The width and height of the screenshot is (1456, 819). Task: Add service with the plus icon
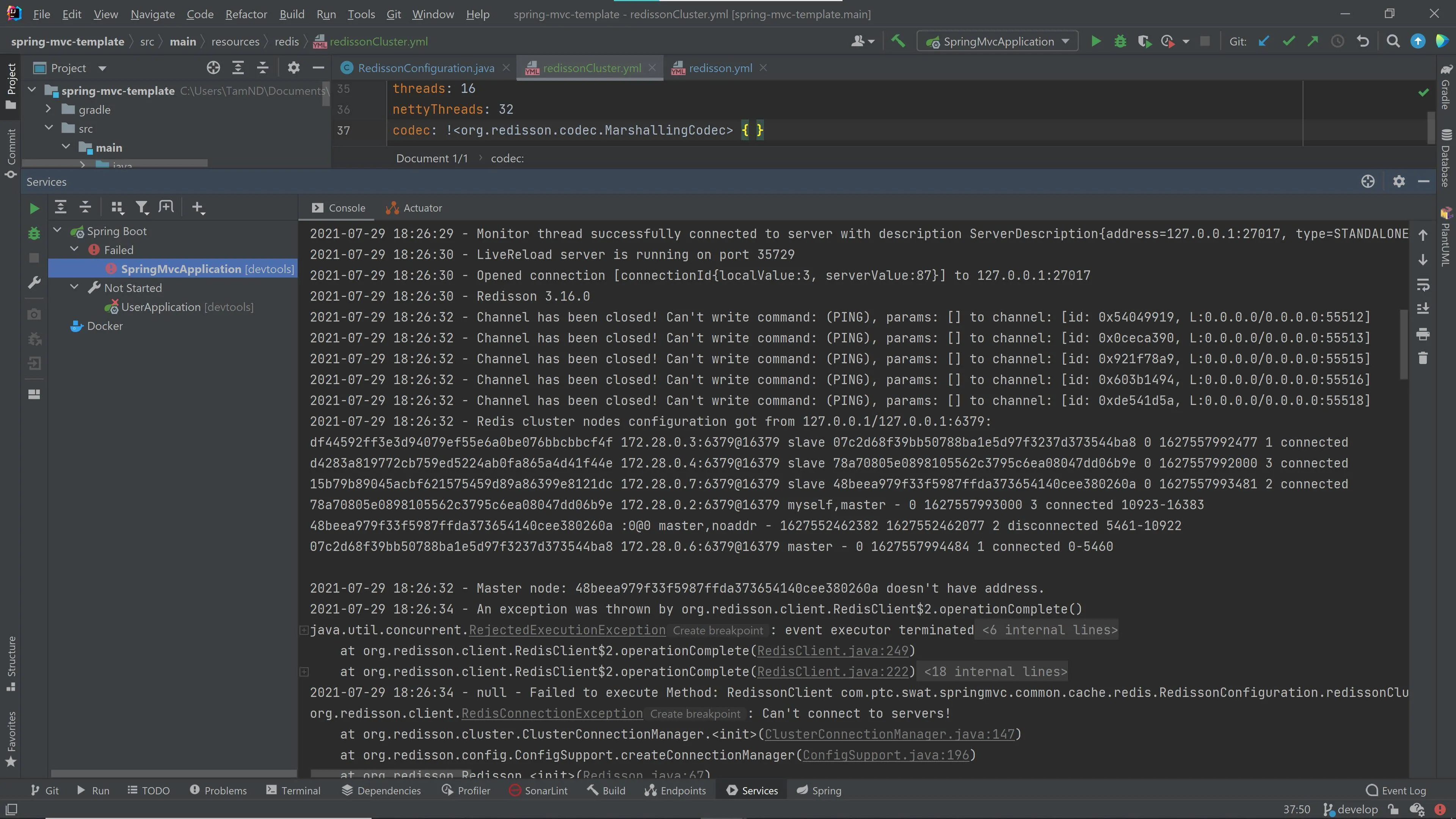click(198, 208)
